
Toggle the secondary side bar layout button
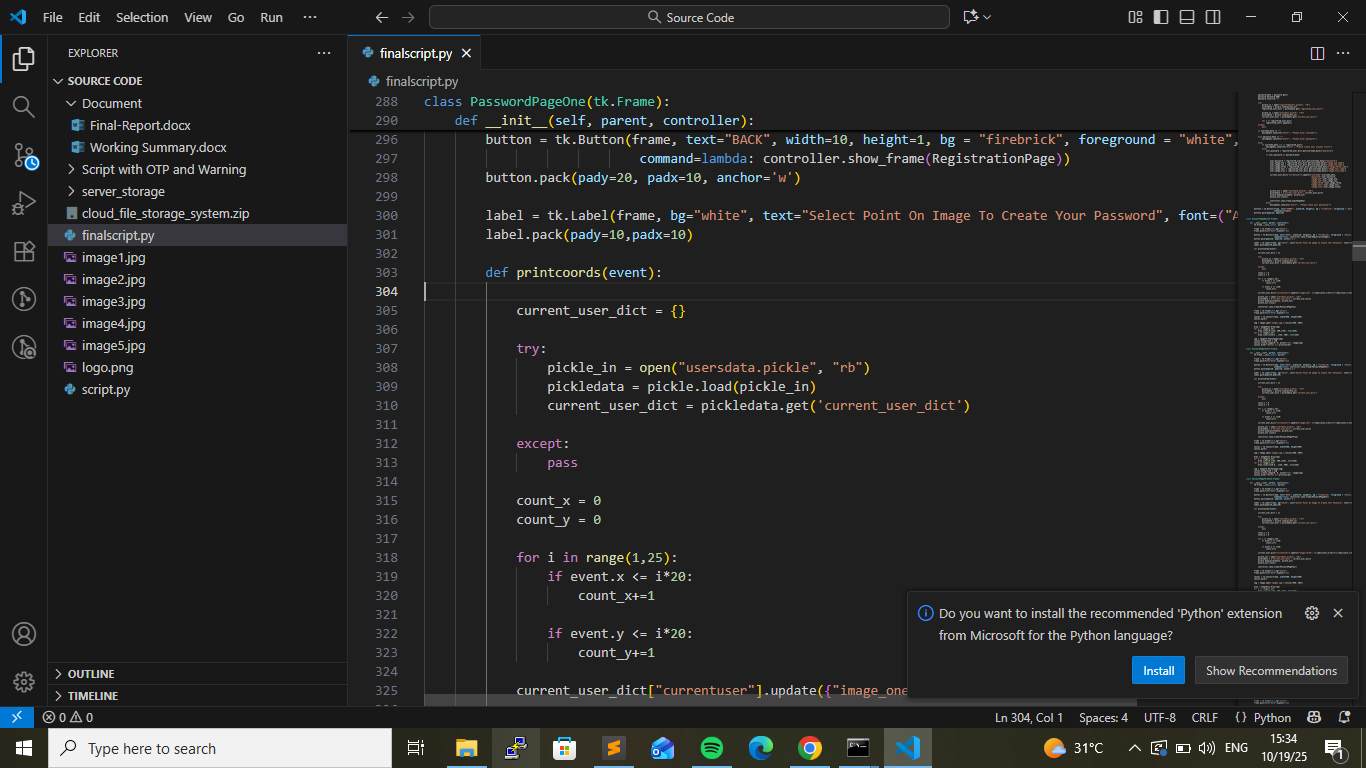[x=1213, y=17]
